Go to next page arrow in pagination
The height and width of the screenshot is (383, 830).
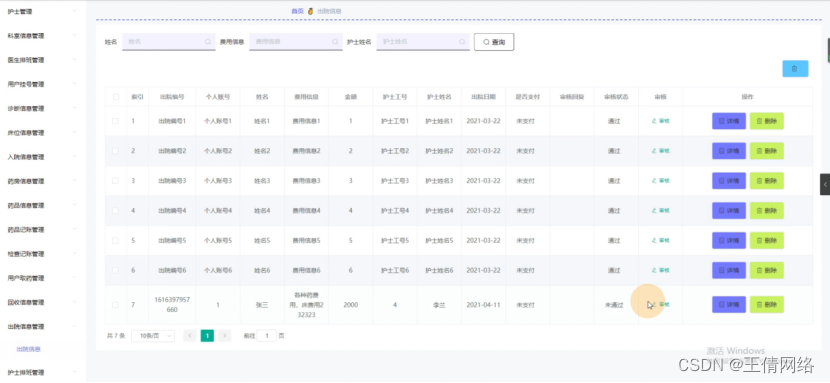pyautogui.click(x=225, y=335)
